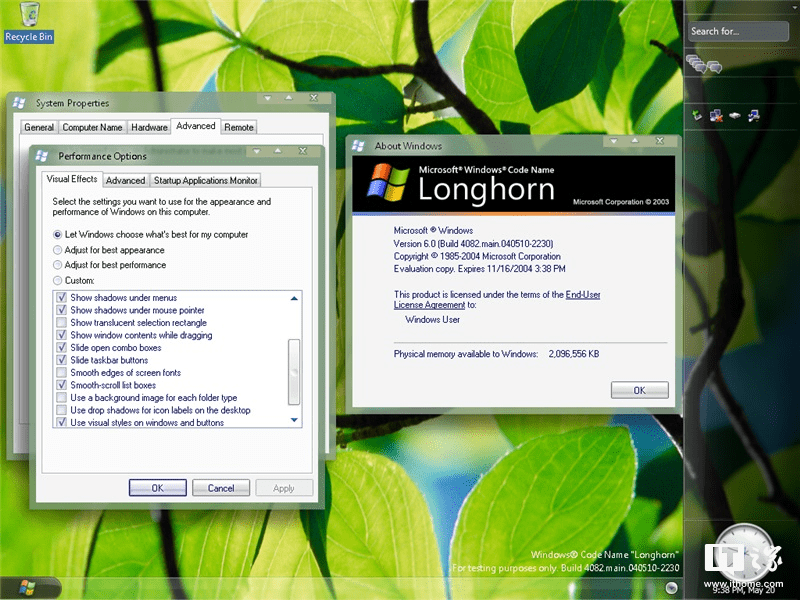Uncheck Show shadows under mouse pointer
The width and height of the screenshot is (800, 600).
coord(62,310)
